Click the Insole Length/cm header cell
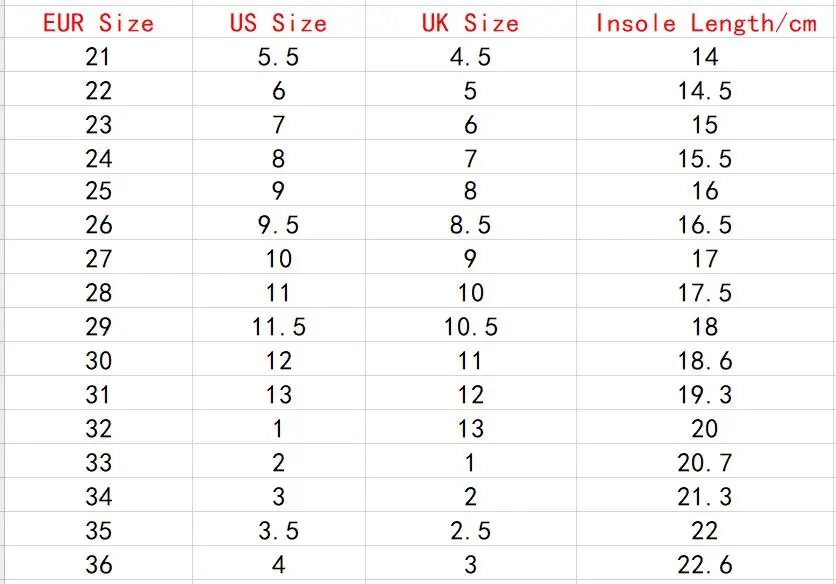Image resolution: width=836 pixels, height=584 pixels. coord(705,22)
